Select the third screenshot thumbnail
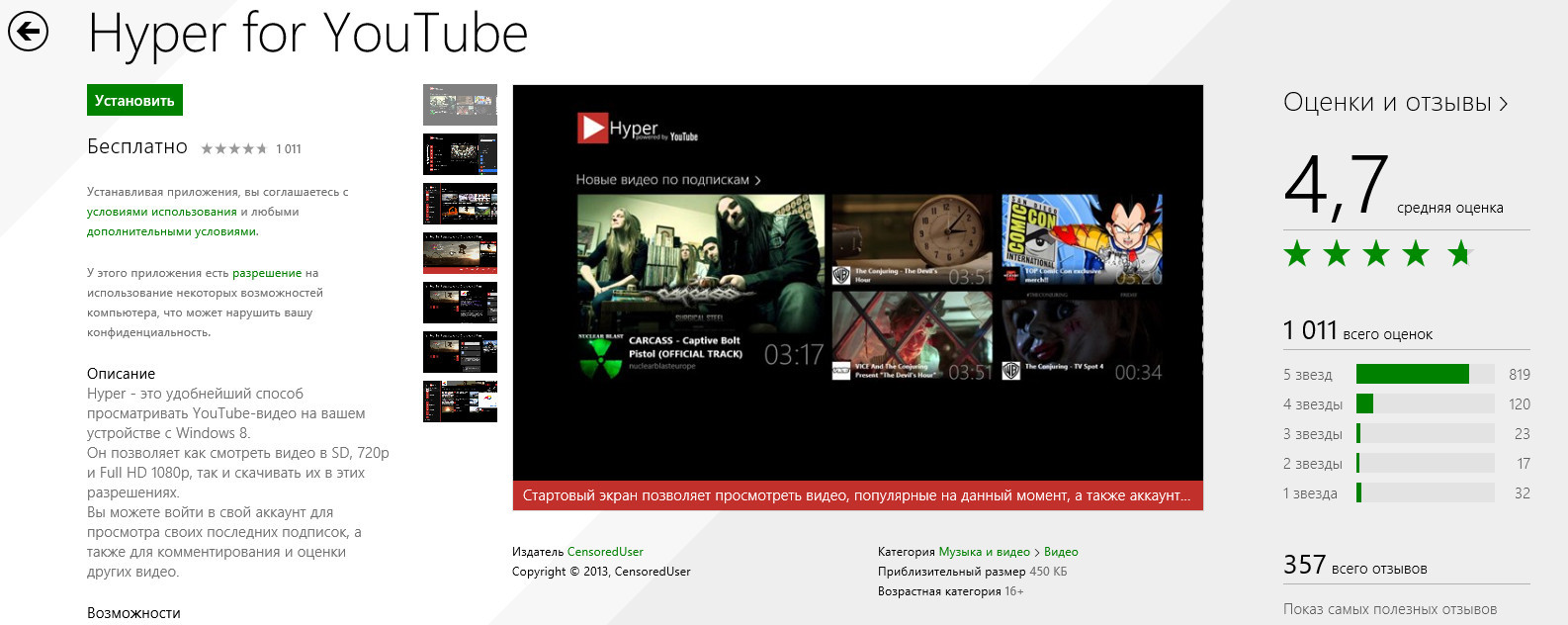Viewport: 1568px width, 625px height. (x=460, y=204)
